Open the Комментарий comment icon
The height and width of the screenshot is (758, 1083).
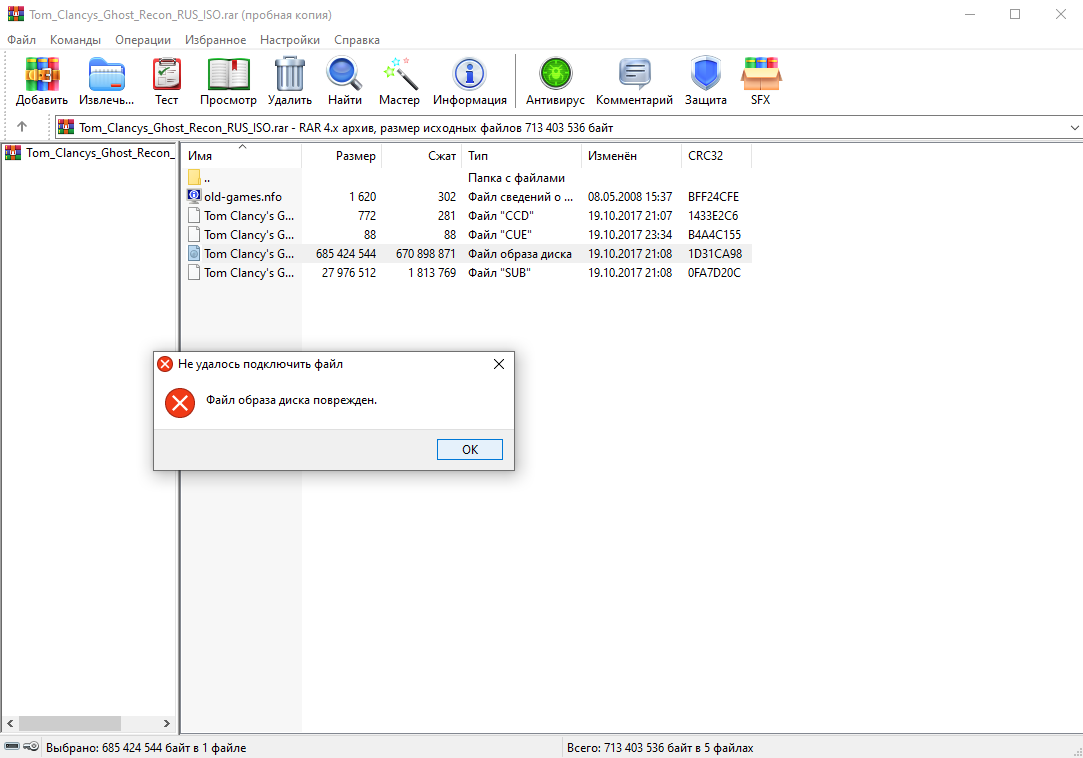pos(634,74)
